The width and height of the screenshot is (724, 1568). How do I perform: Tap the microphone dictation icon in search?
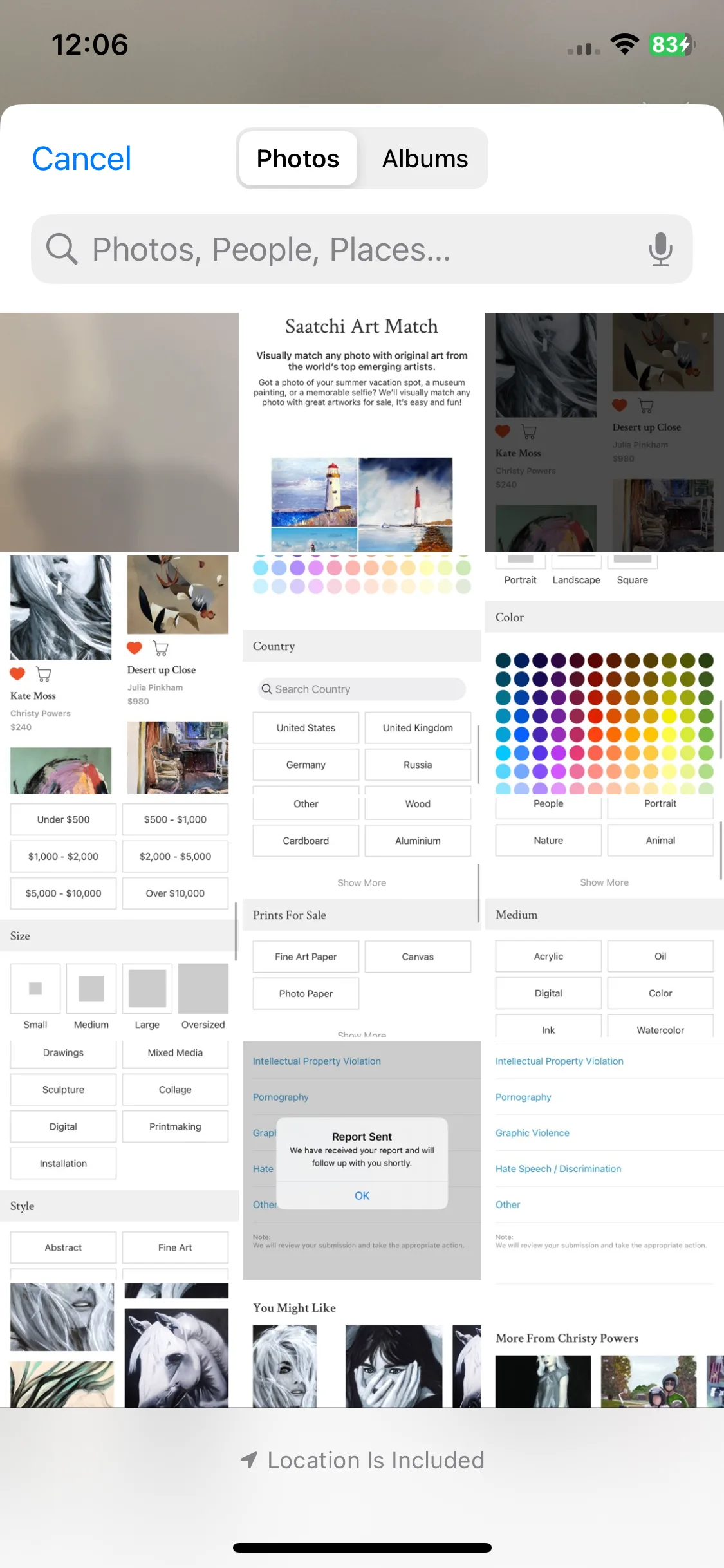[660, 249]
